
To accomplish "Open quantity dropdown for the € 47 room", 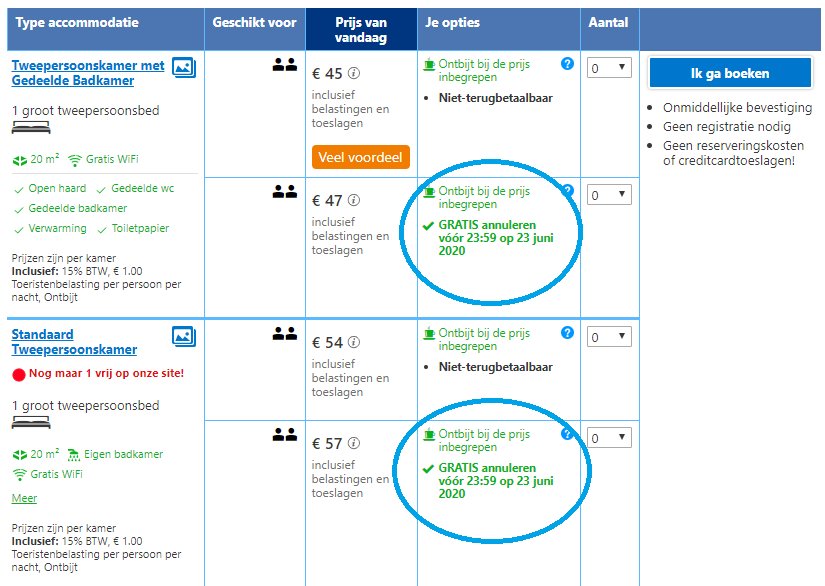I will pos(609,195).
